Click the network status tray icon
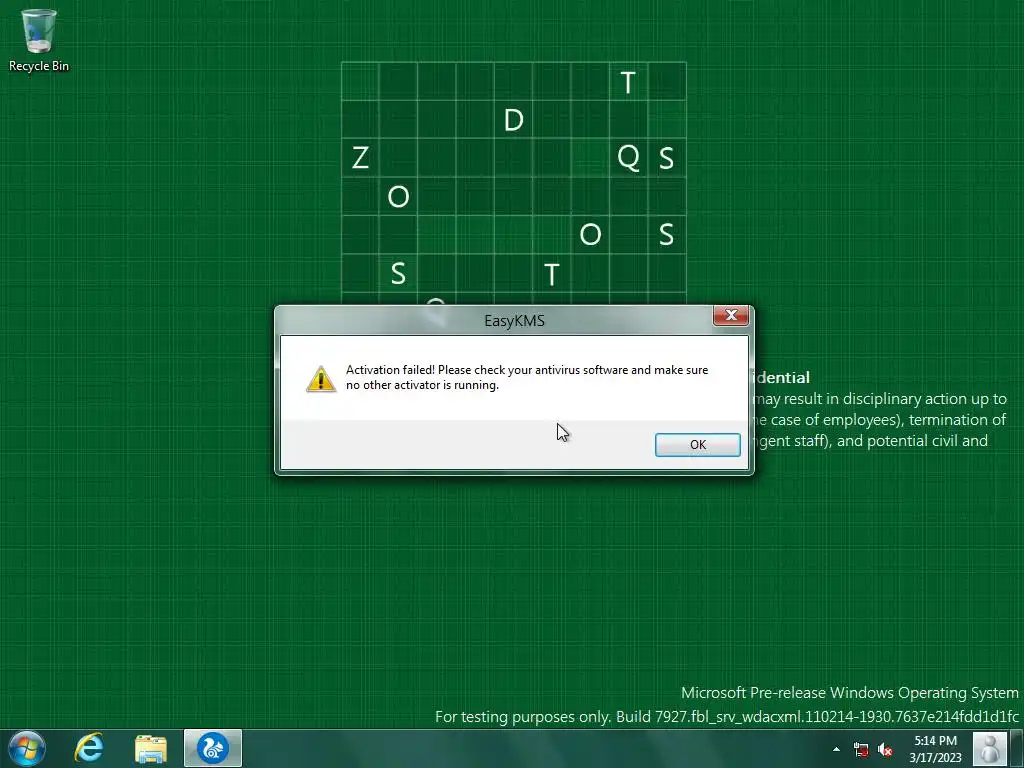Viewport: 1024px width, 768px height. pyautogui.click(x=861, y=749)
